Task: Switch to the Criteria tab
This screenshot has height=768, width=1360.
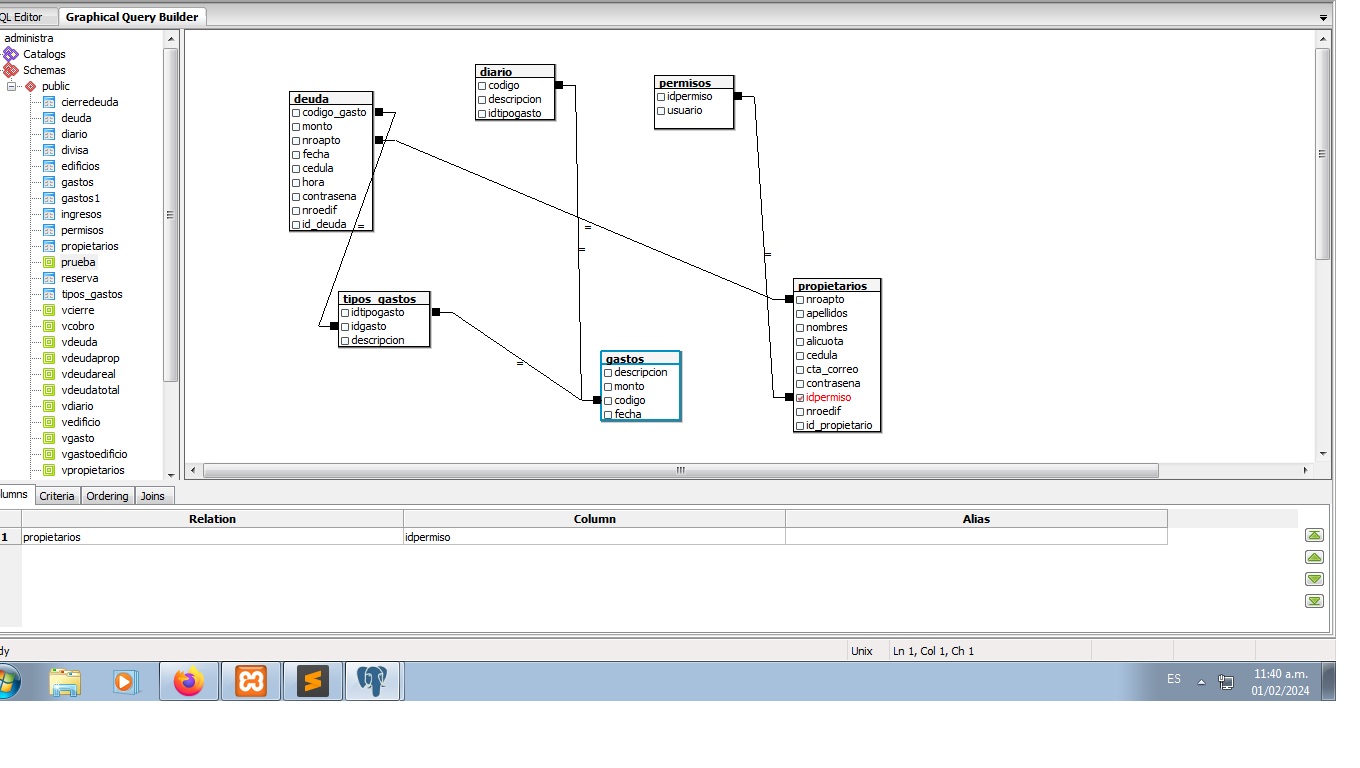Action: [57, 496]
